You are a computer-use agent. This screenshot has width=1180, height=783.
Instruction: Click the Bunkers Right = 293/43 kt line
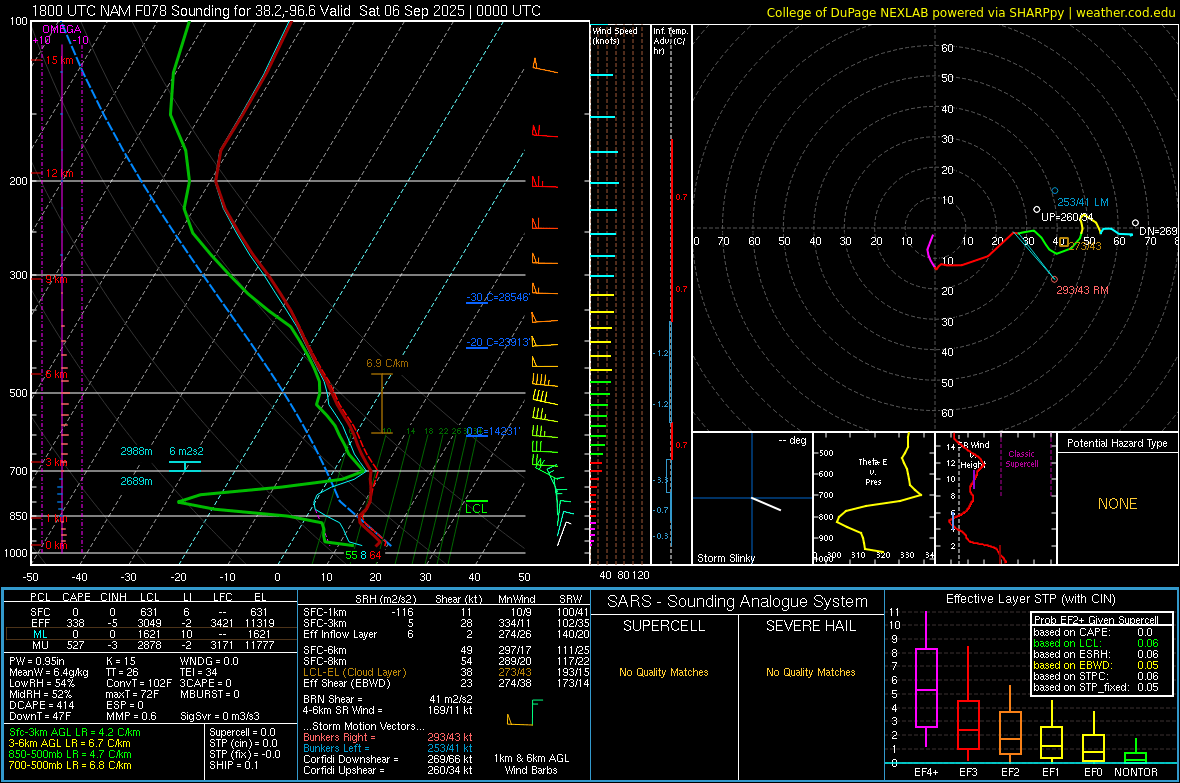(x=388, y=737)
